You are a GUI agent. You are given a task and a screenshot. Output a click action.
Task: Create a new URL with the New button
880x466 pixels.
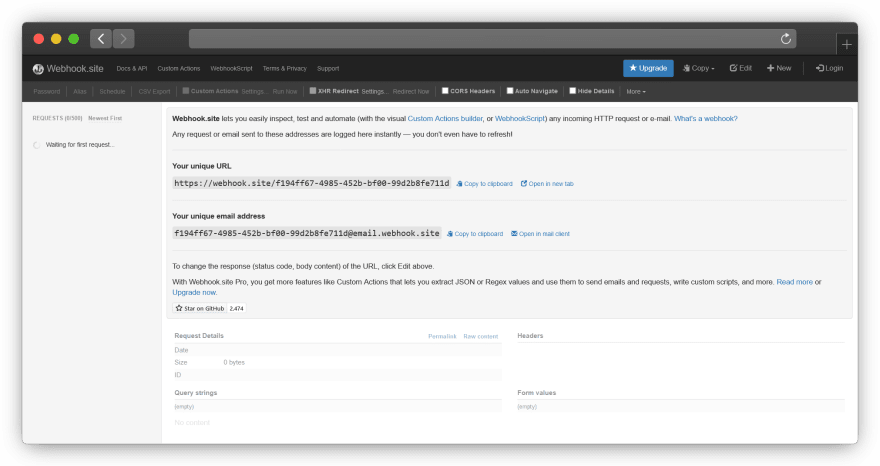(x=779, y=68)
